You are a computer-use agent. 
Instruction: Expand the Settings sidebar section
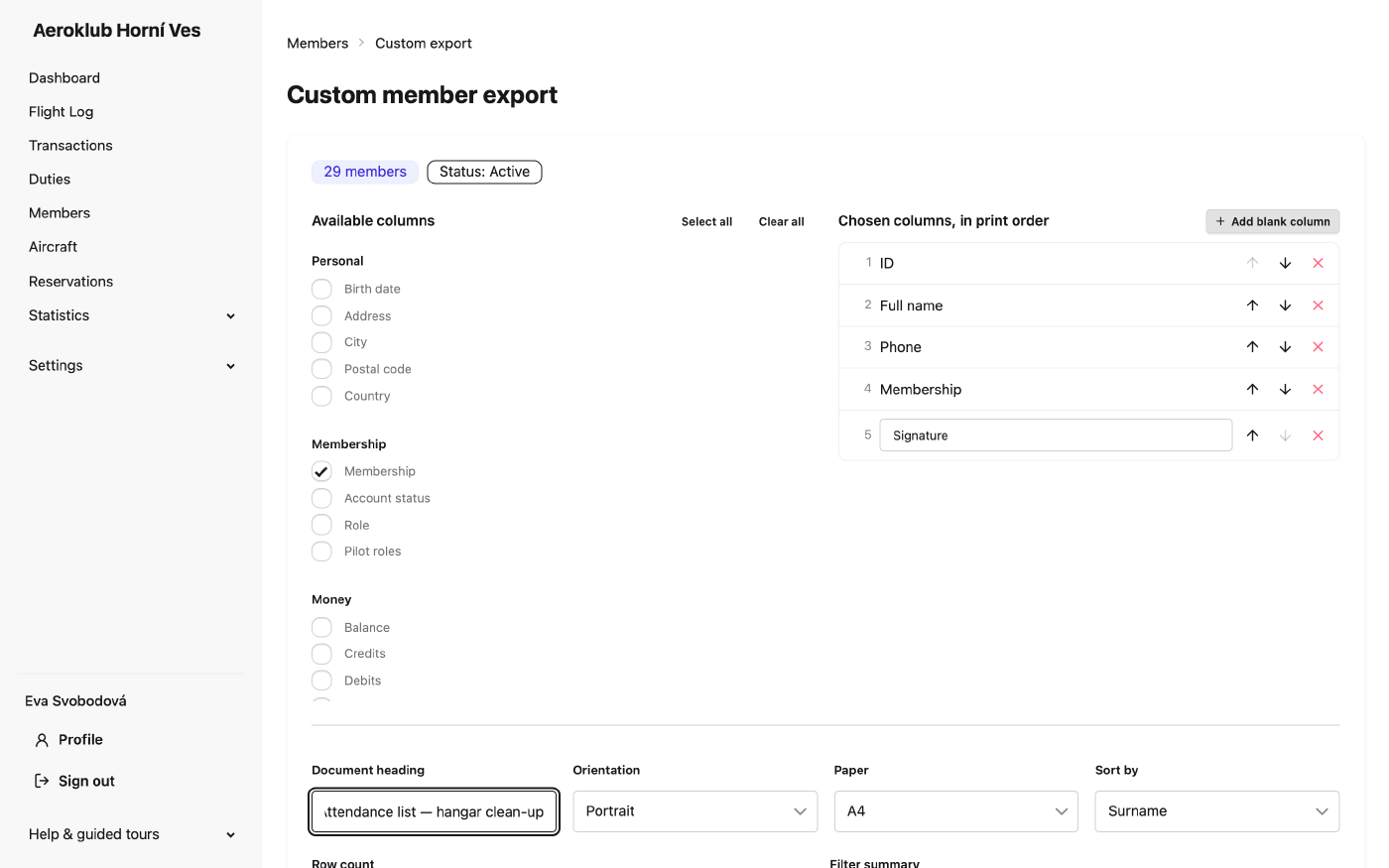tap(132, 366)
